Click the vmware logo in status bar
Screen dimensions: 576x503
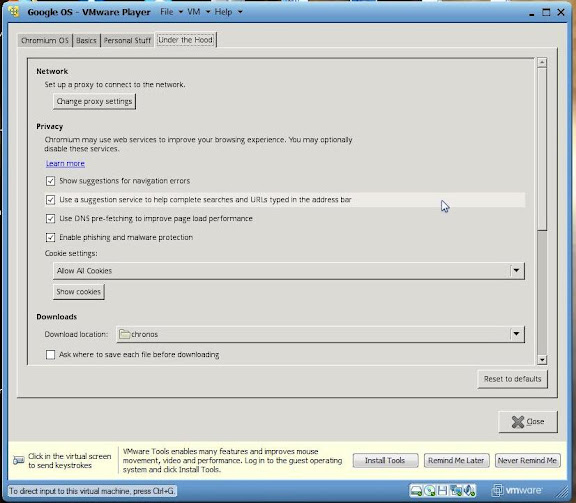tap(517, 490)
